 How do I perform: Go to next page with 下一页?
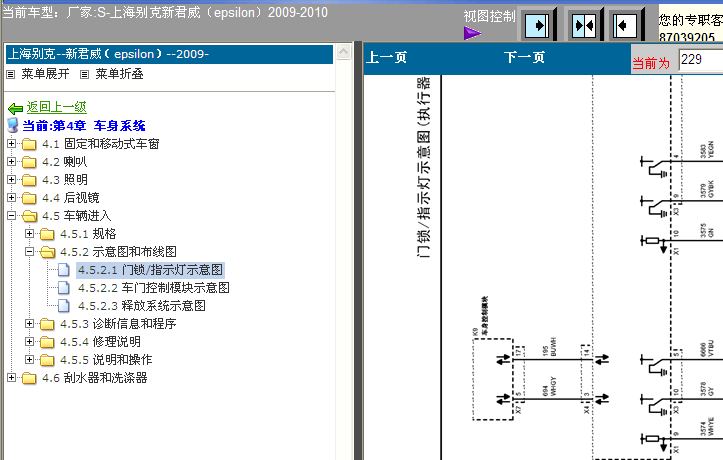tap(524, 57)
